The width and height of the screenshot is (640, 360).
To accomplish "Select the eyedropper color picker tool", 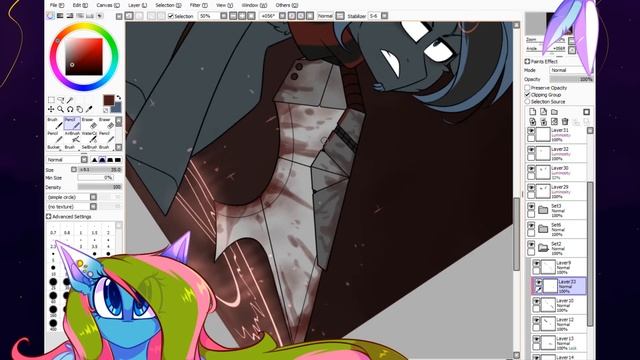I will (89, 109).
